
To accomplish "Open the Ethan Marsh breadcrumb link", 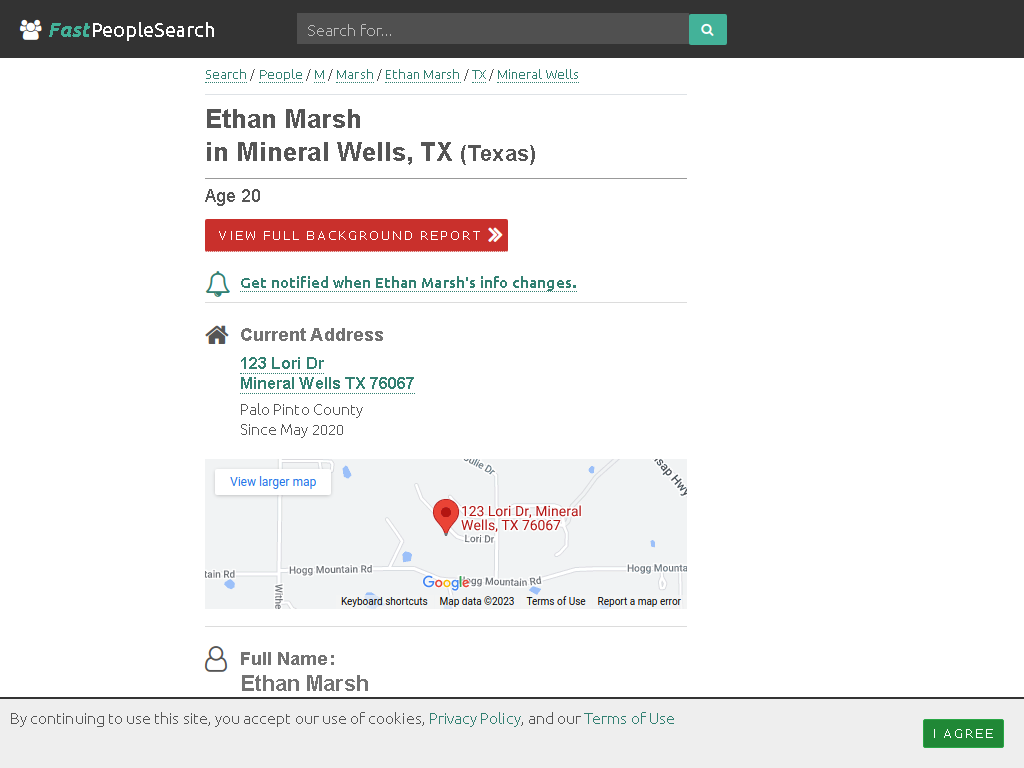I will click(423, 74).
